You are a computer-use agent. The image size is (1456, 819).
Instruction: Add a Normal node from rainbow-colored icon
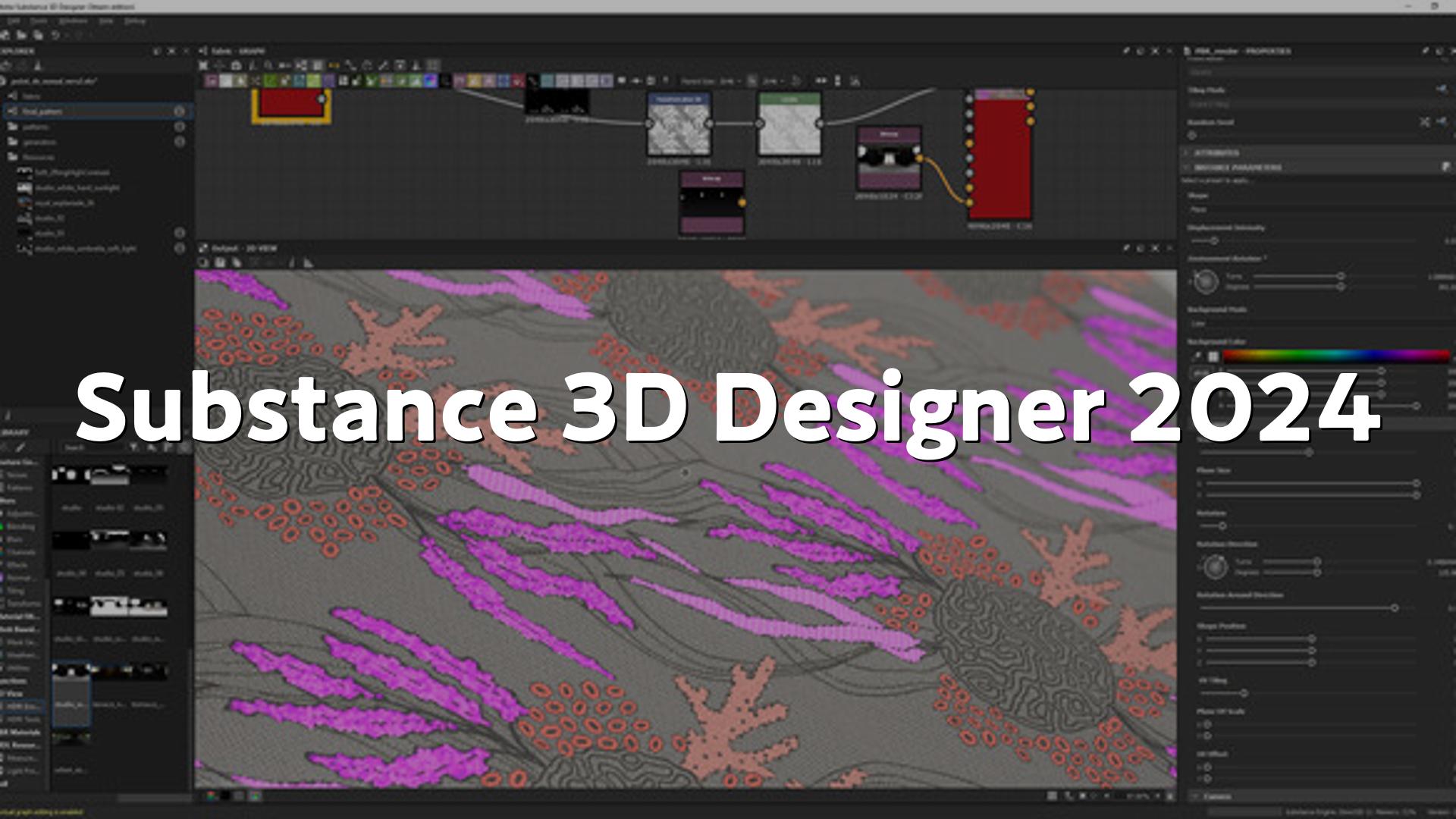point(430,80)
